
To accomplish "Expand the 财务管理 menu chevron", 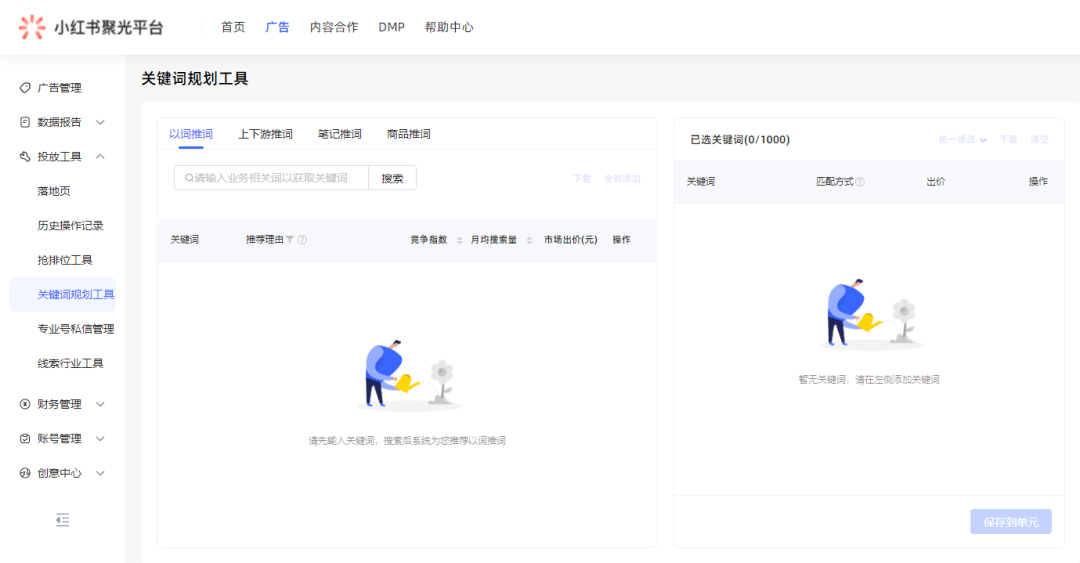I will click(x=101, y=404).
